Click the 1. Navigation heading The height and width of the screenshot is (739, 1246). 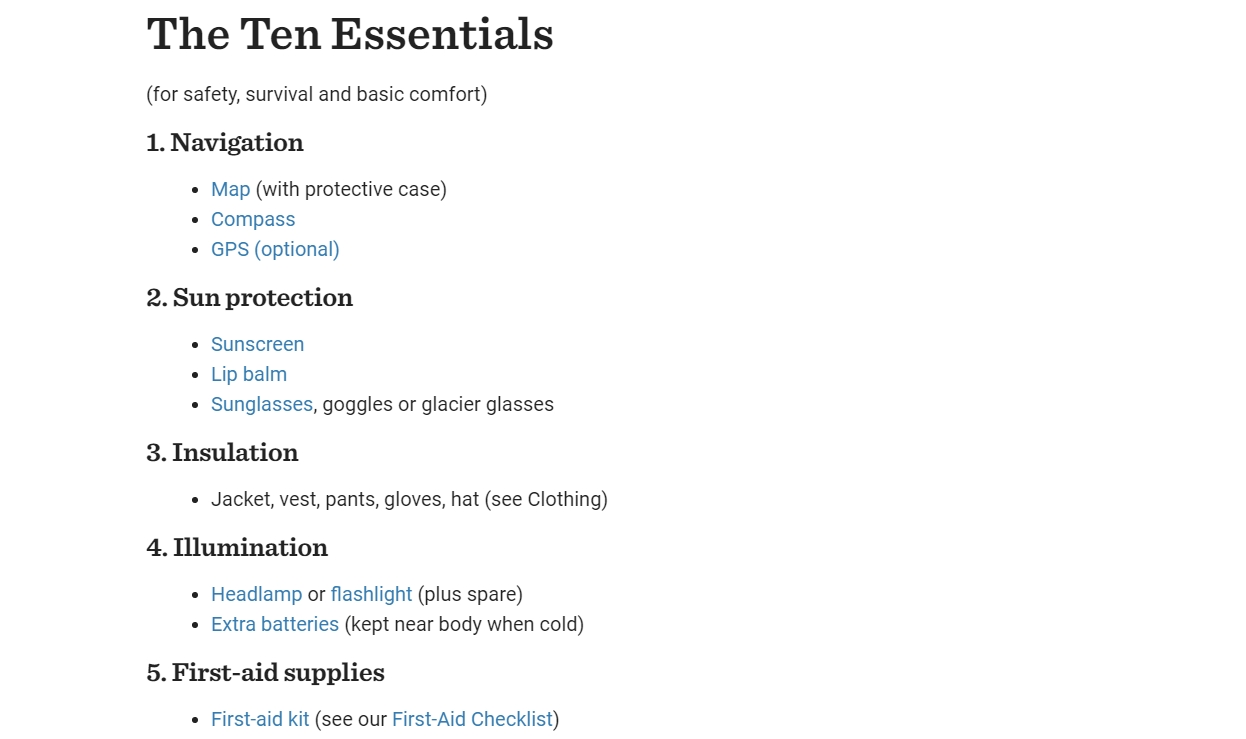(x=225, y=142)
